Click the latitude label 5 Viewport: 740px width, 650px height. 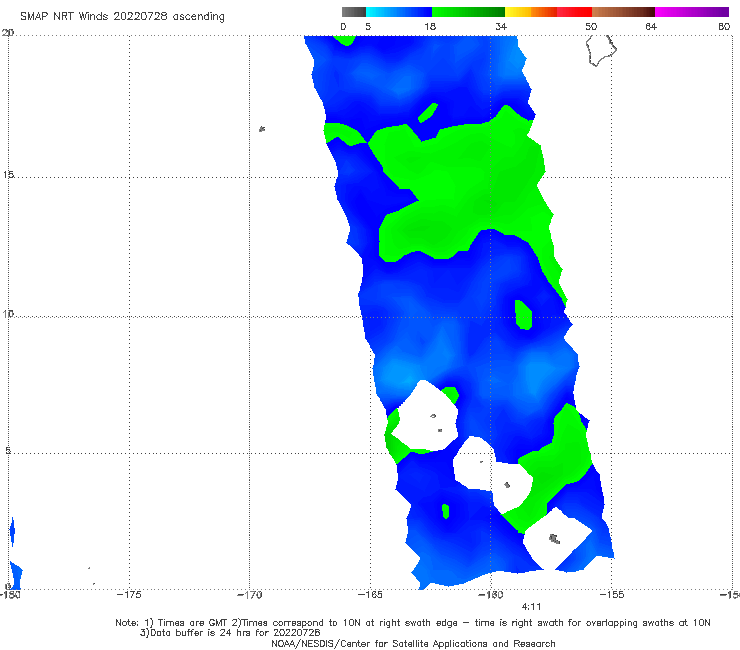(8, 451)
